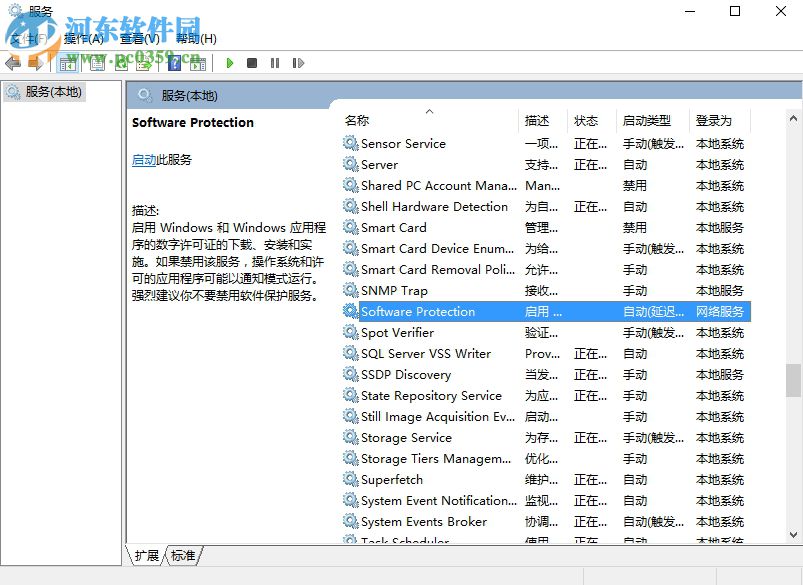Toggle the console tree pane visibility

68,63
